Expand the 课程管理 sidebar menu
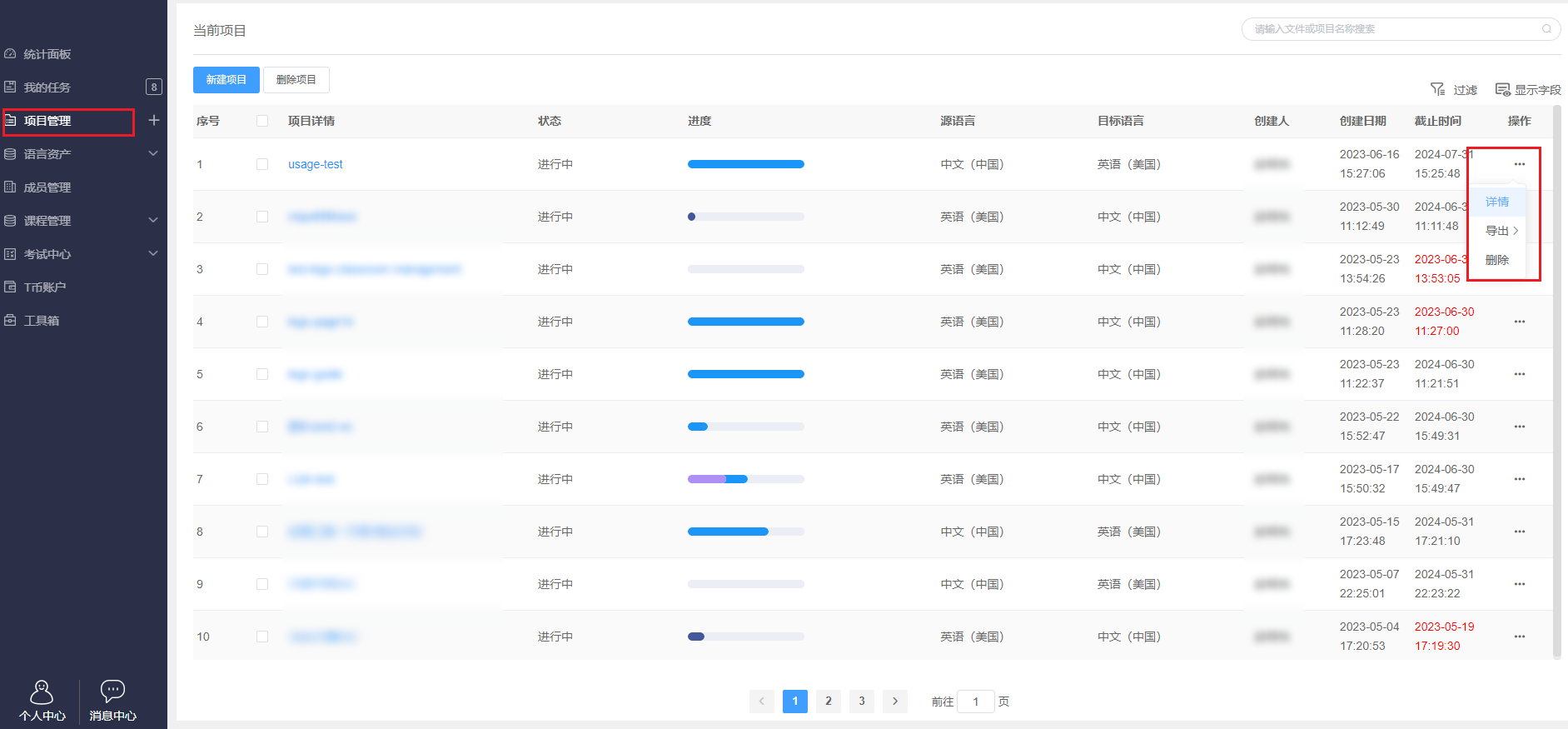Viewport: 1568px width, 729px height. pyautogui.click(x=153, y=220)
